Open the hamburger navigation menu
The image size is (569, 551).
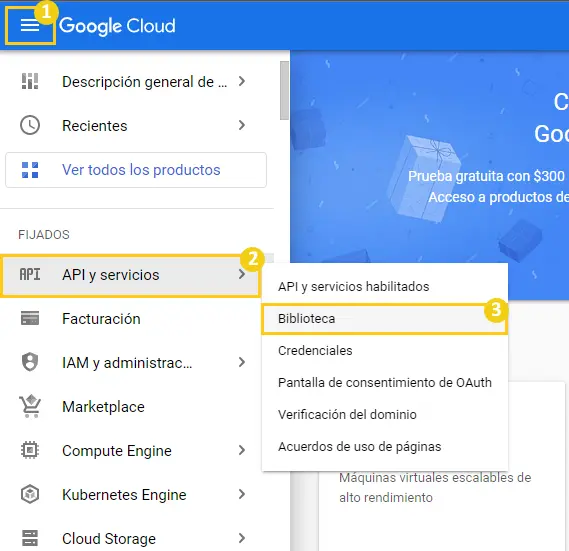pos(30,26)
